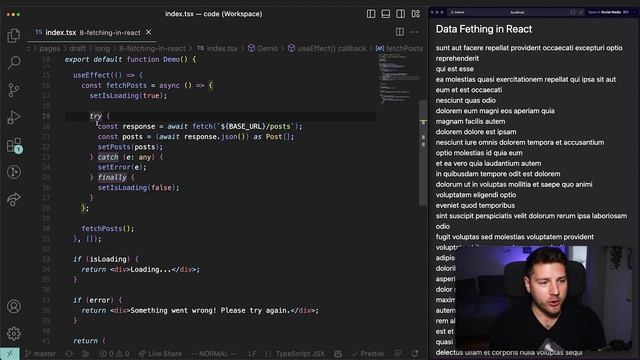Open the Extensions view with the update badge
Viewport: 640px width, 360px height.
coord(14,145)
